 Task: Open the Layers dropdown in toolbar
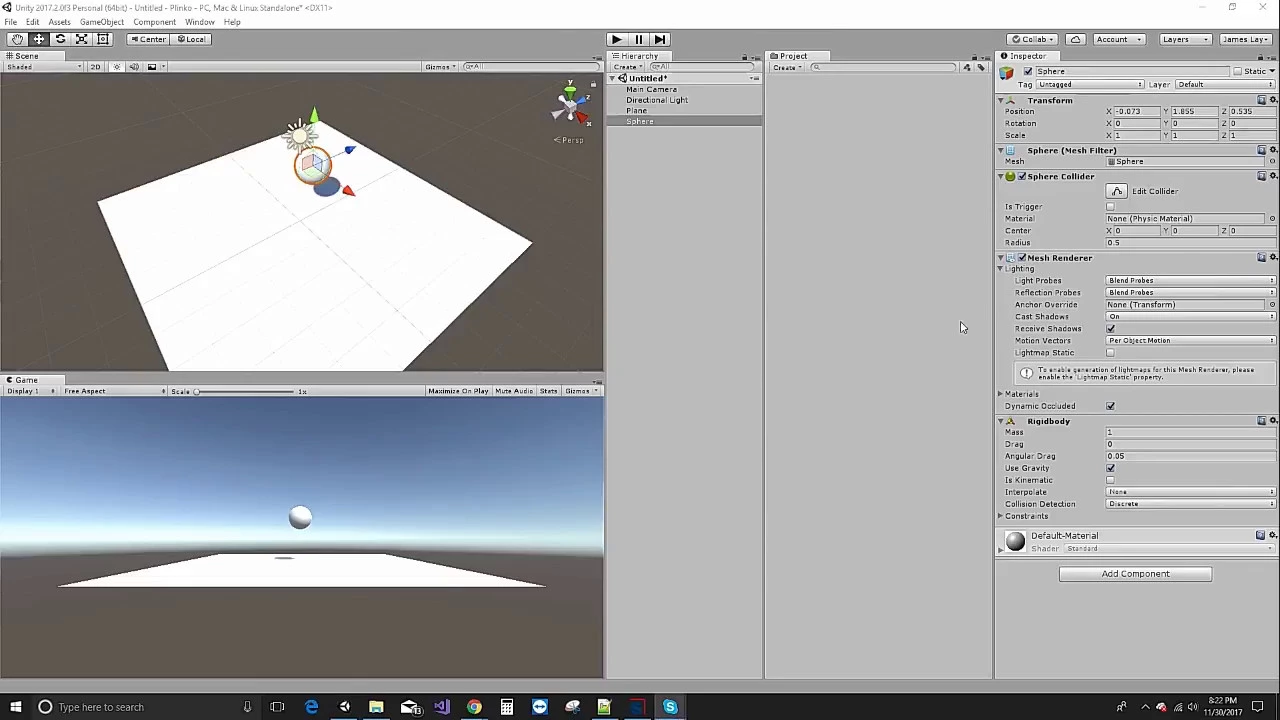click(1185, 39)
